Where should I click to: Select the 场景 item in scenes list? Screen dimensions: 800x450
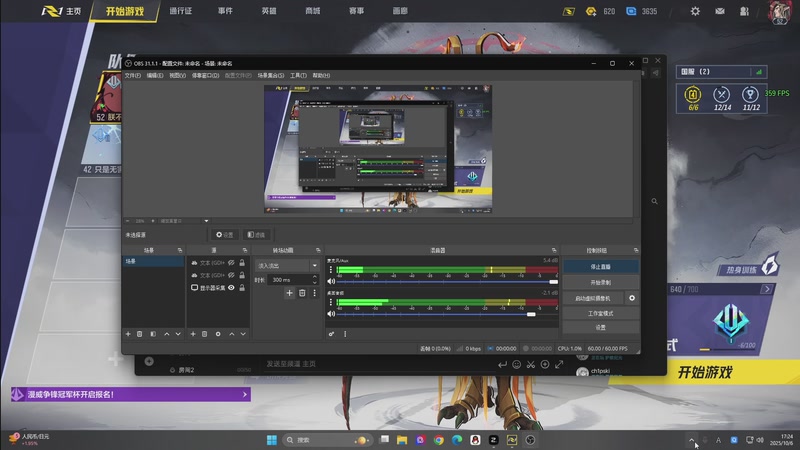[153, 261]
